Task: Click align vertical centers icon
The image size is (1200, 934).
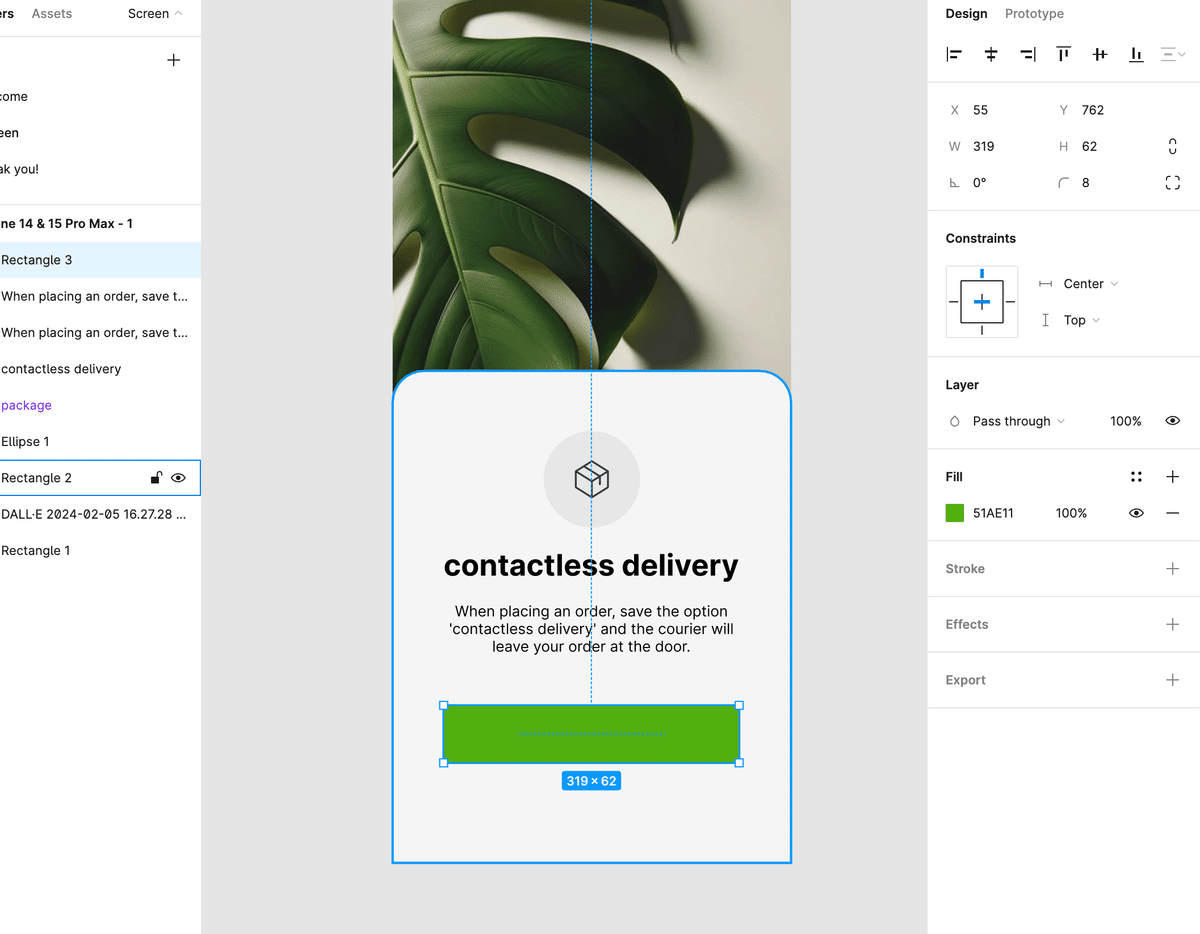Action: pos(1100,55)
